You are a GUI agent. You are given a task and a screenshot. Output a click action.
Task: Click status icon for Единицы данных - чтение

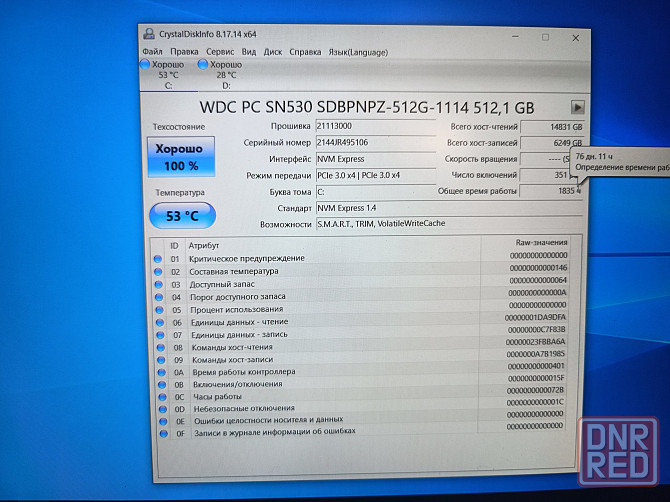pos(160,323)
